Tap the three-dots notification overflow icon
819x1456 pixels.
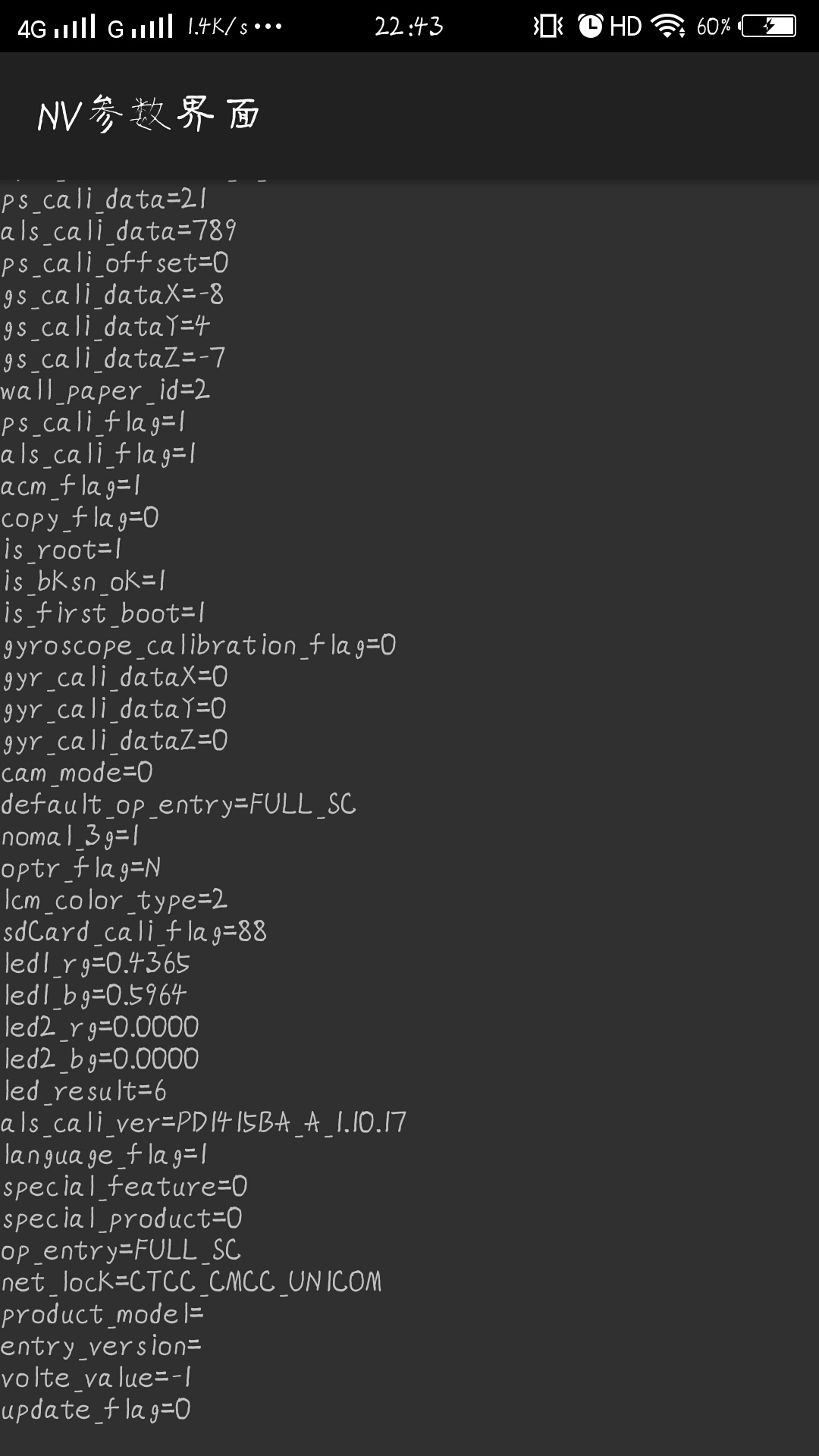pyautogui.click(x=268, y=27)
